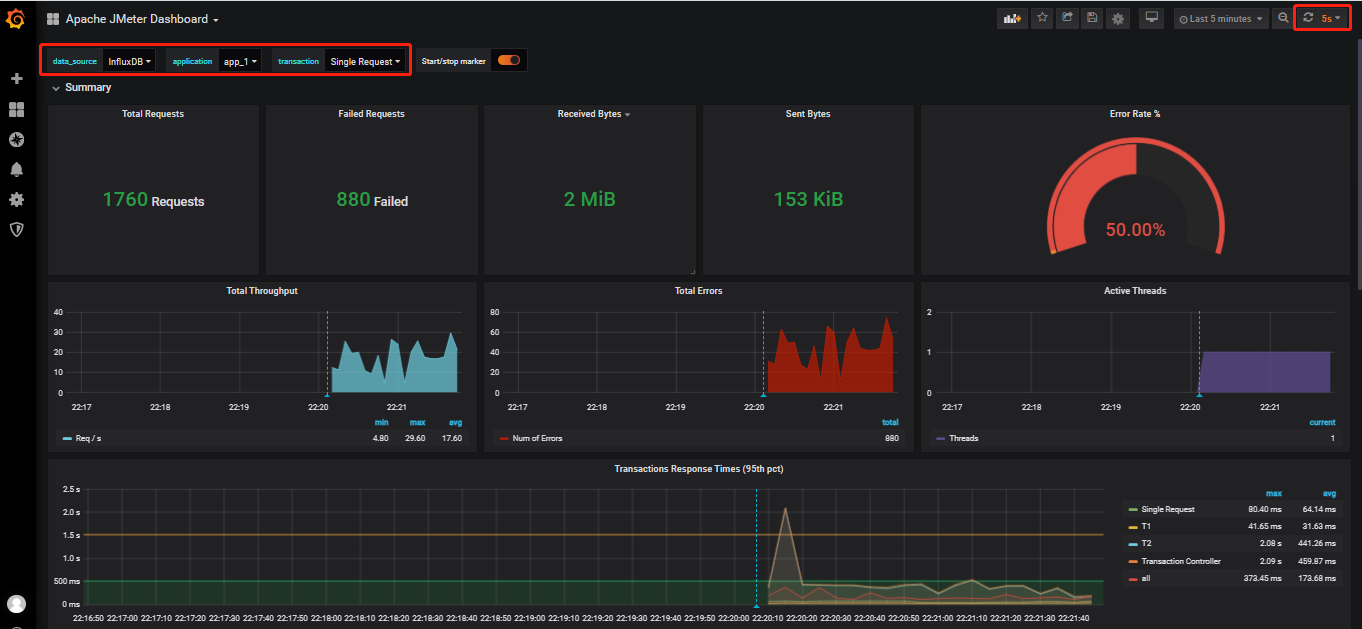1362x629 pixels.
Task: Open the Grafana home logo
Action: pyautogui.click(x=16, y=18)
